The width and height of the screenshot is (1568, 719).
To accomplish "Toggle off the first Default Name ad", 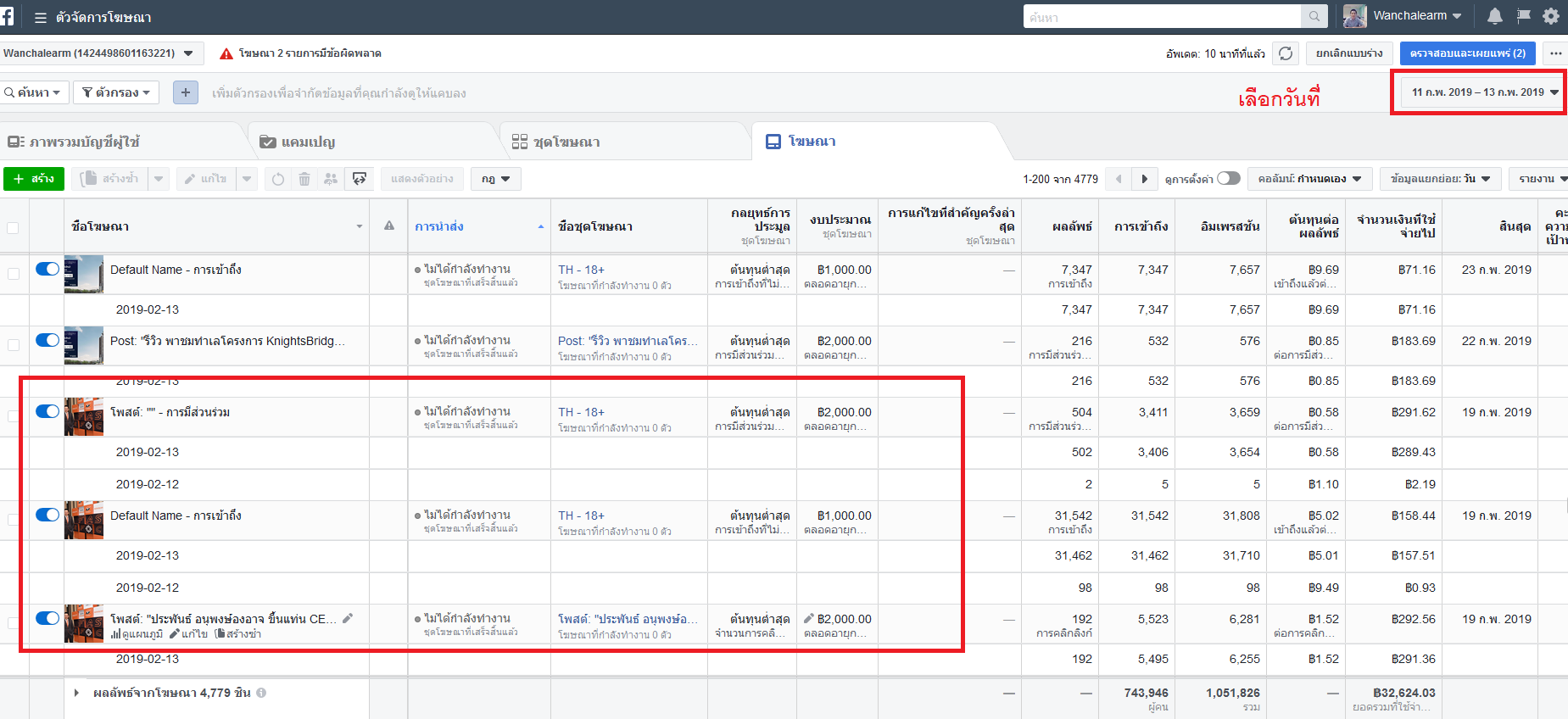I will pyautogui.click(x=47, y=269).
